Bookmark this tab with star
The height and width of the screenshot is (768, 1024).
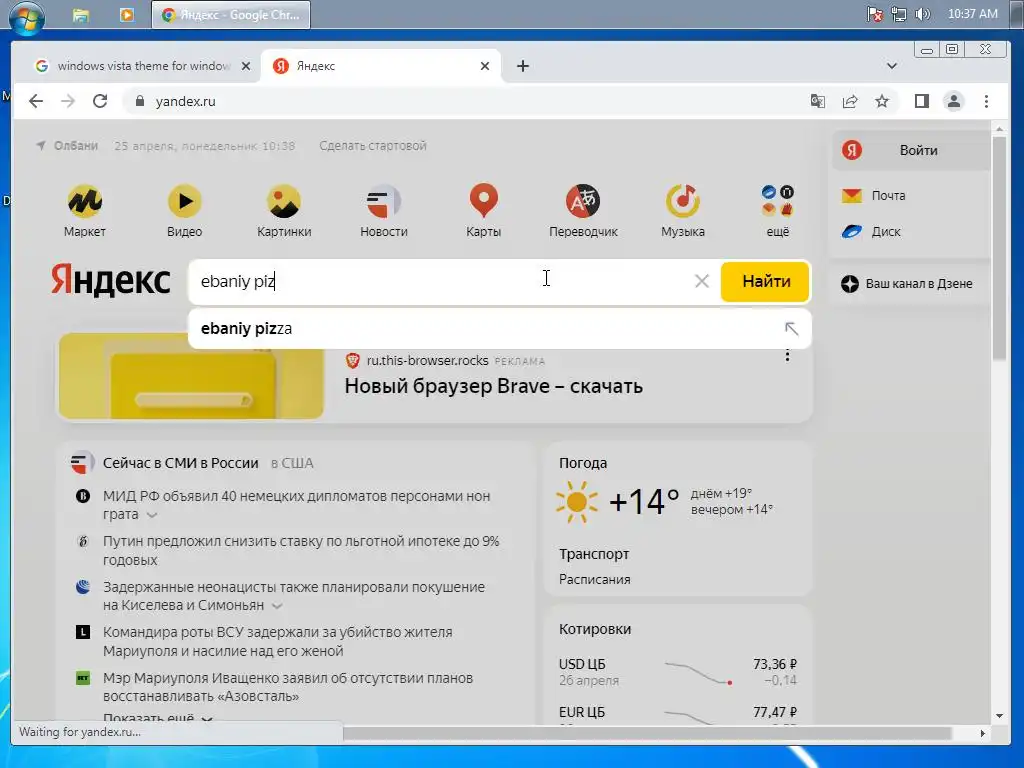pos(882,101)
